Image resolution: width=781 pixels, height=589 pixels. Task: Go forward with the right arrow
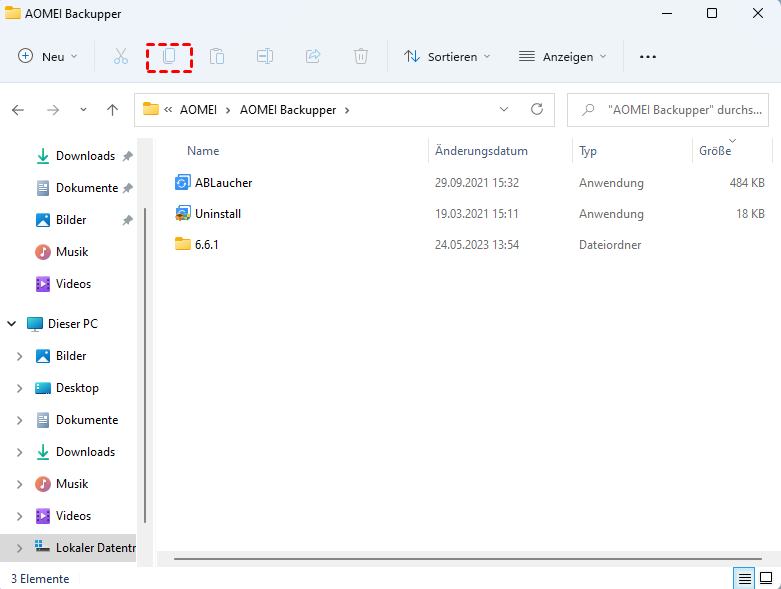[x=53, y=110]
